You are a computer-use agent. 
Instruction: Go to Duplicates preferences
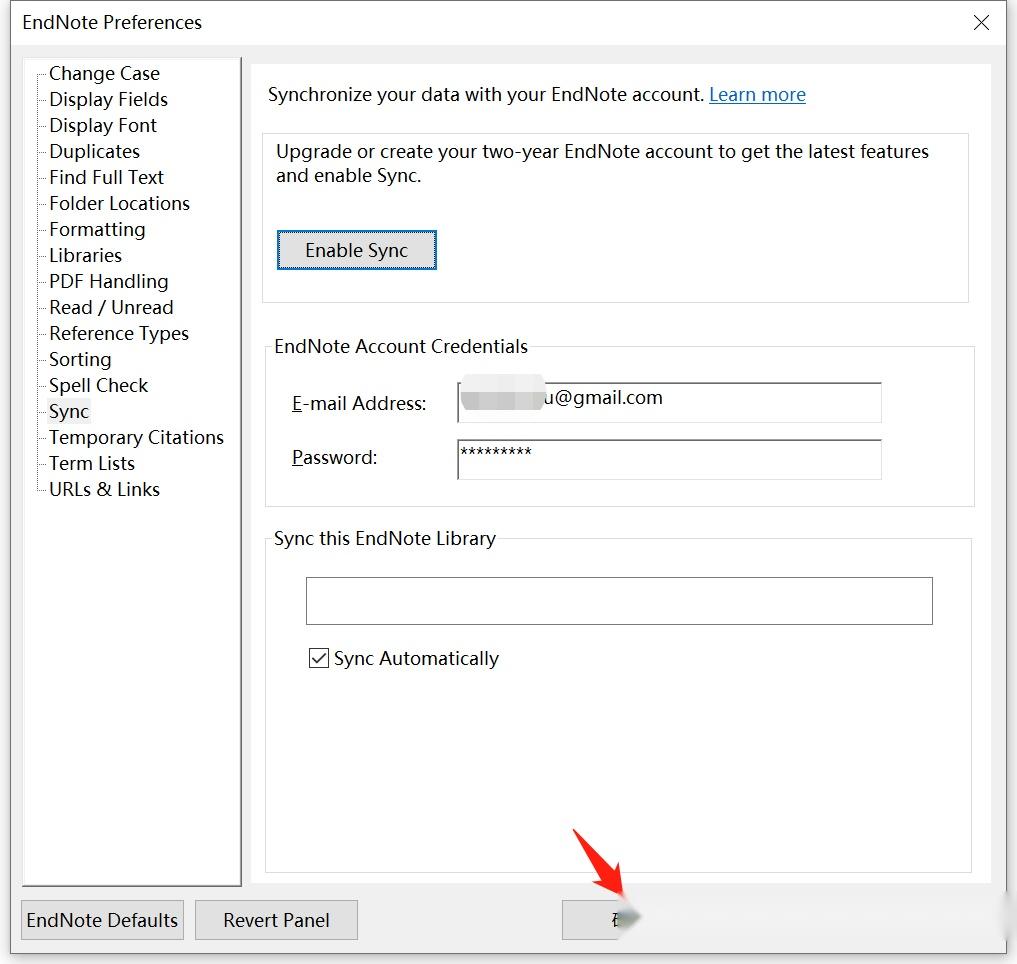point(94,152)
